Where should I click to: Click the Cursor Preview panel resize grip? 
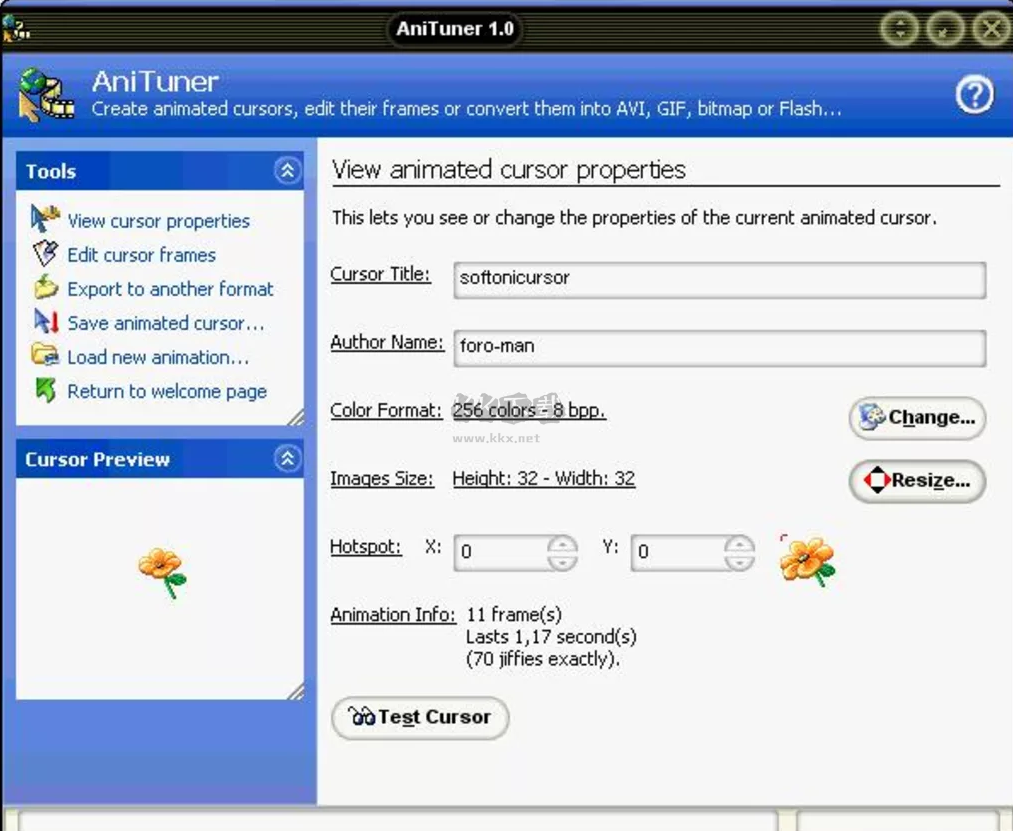[296, 691]
